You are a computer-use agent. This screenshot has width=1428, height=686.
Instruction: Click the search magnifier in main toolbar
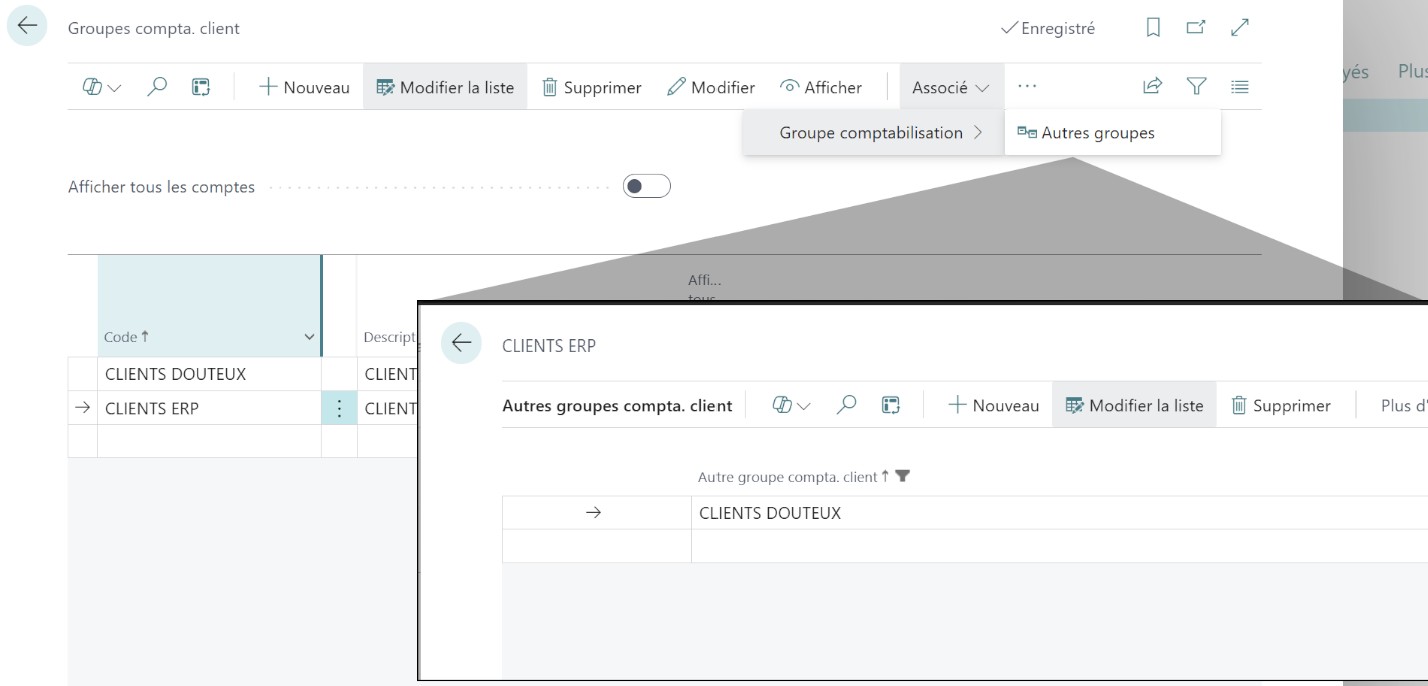[x=157, y=87]
